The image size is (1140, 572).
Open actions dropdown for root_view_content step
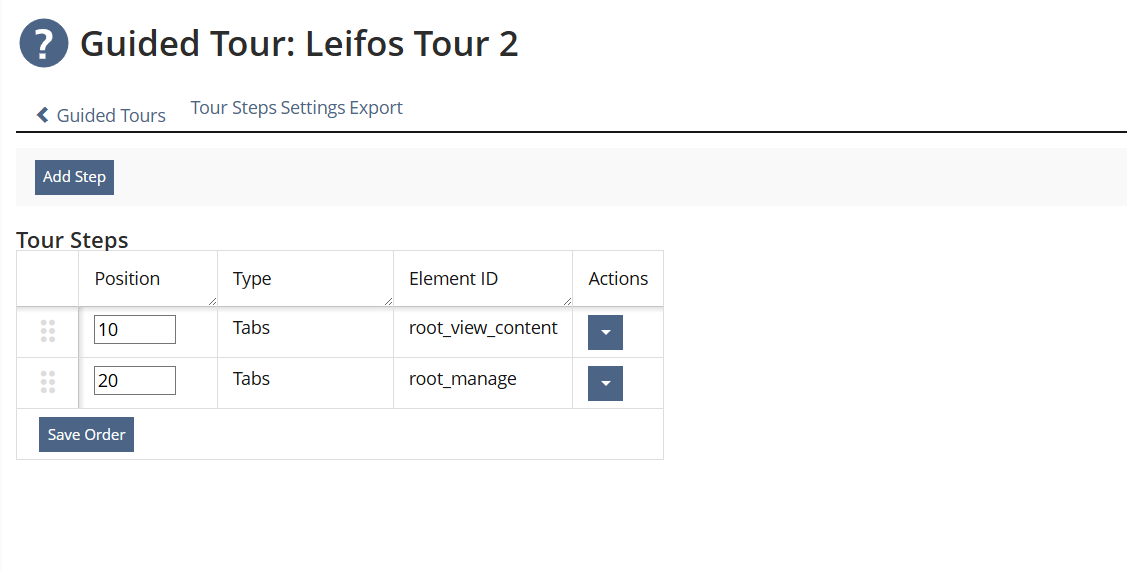605,333
